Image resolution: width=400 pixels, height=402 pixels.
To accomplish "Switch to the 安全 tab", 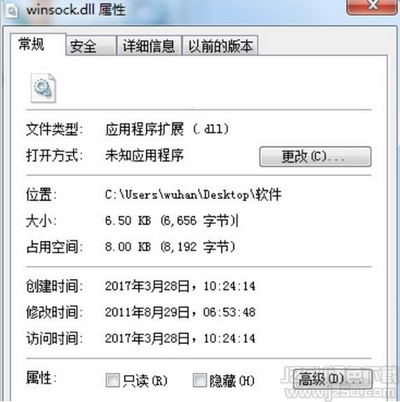I will [91, 46].
